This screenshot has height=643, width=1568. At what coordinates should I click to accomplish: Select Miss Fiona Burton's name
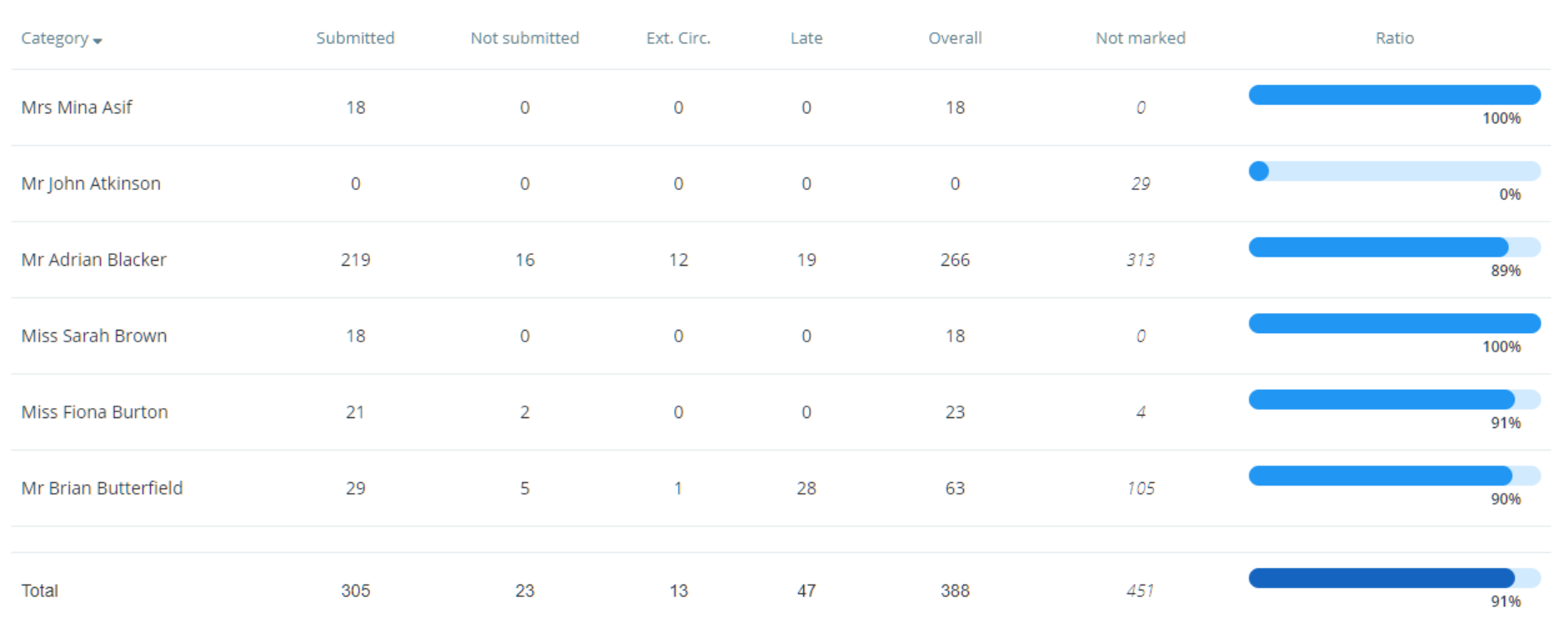tap(94, 411)
